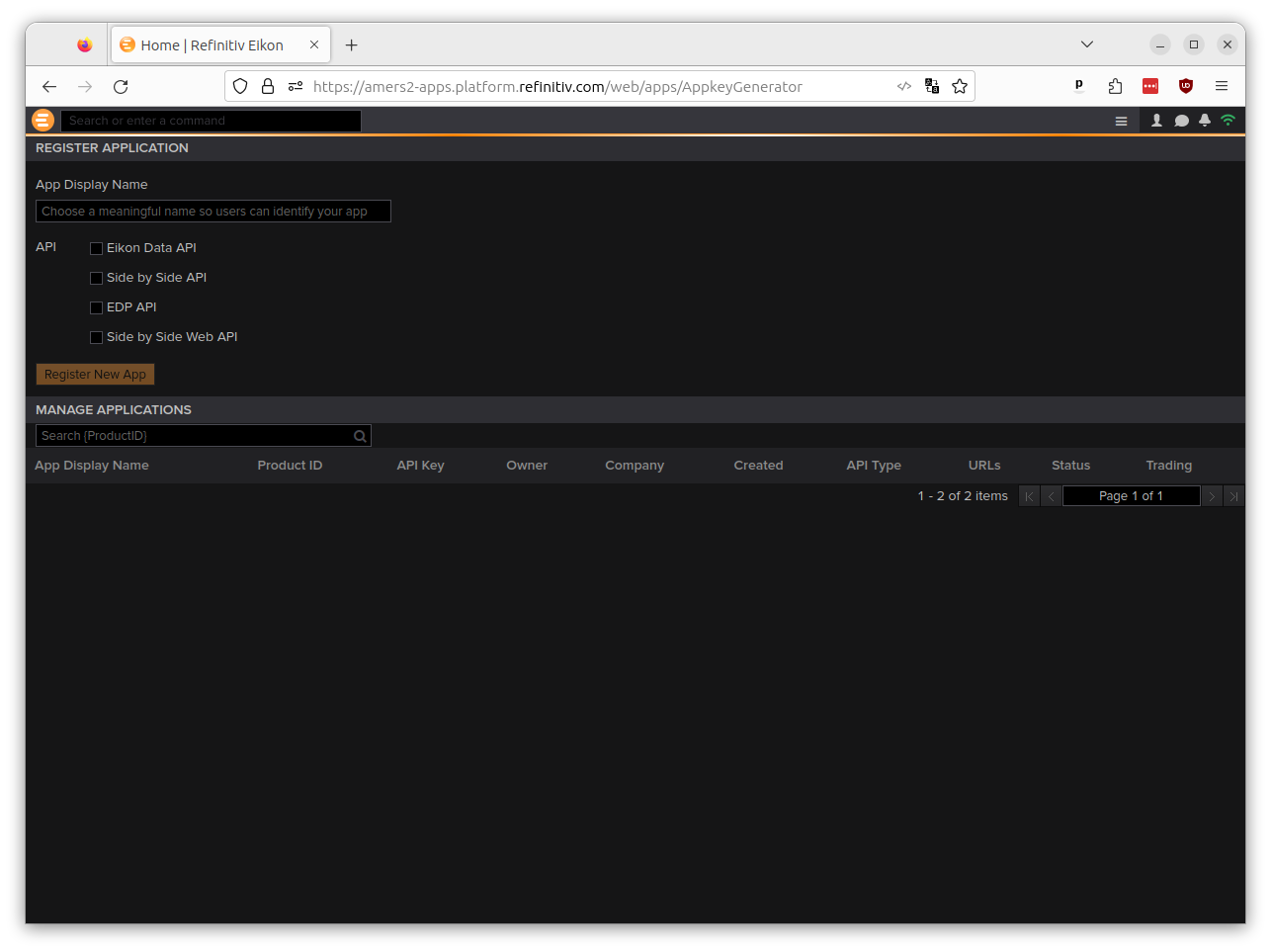Click the Register New App button
This screenshot has height=952, width=1271.
pyautogui.click(x=95, y=375)
